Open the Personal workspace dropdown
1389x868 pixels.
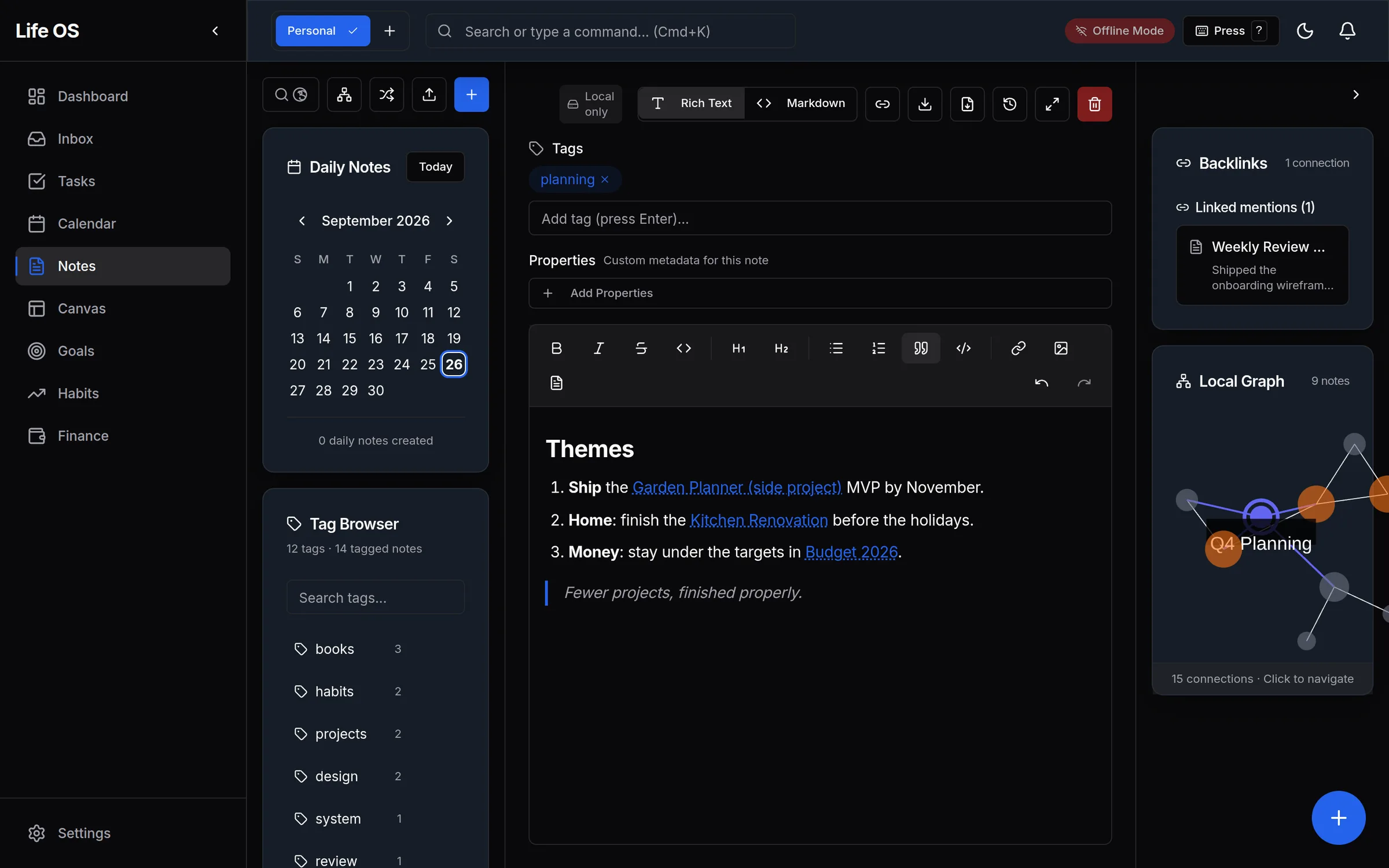(323, 31)
